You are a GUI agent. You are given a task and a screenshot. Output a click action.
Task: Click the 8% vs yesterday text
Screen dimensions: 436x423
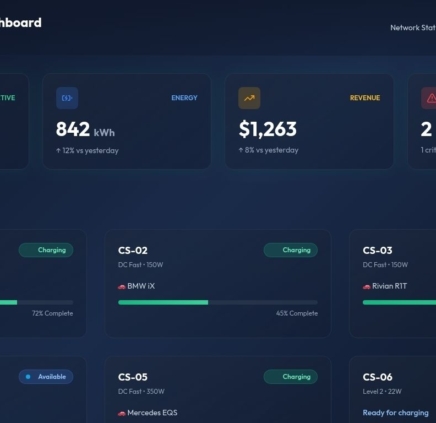point(268,150)
